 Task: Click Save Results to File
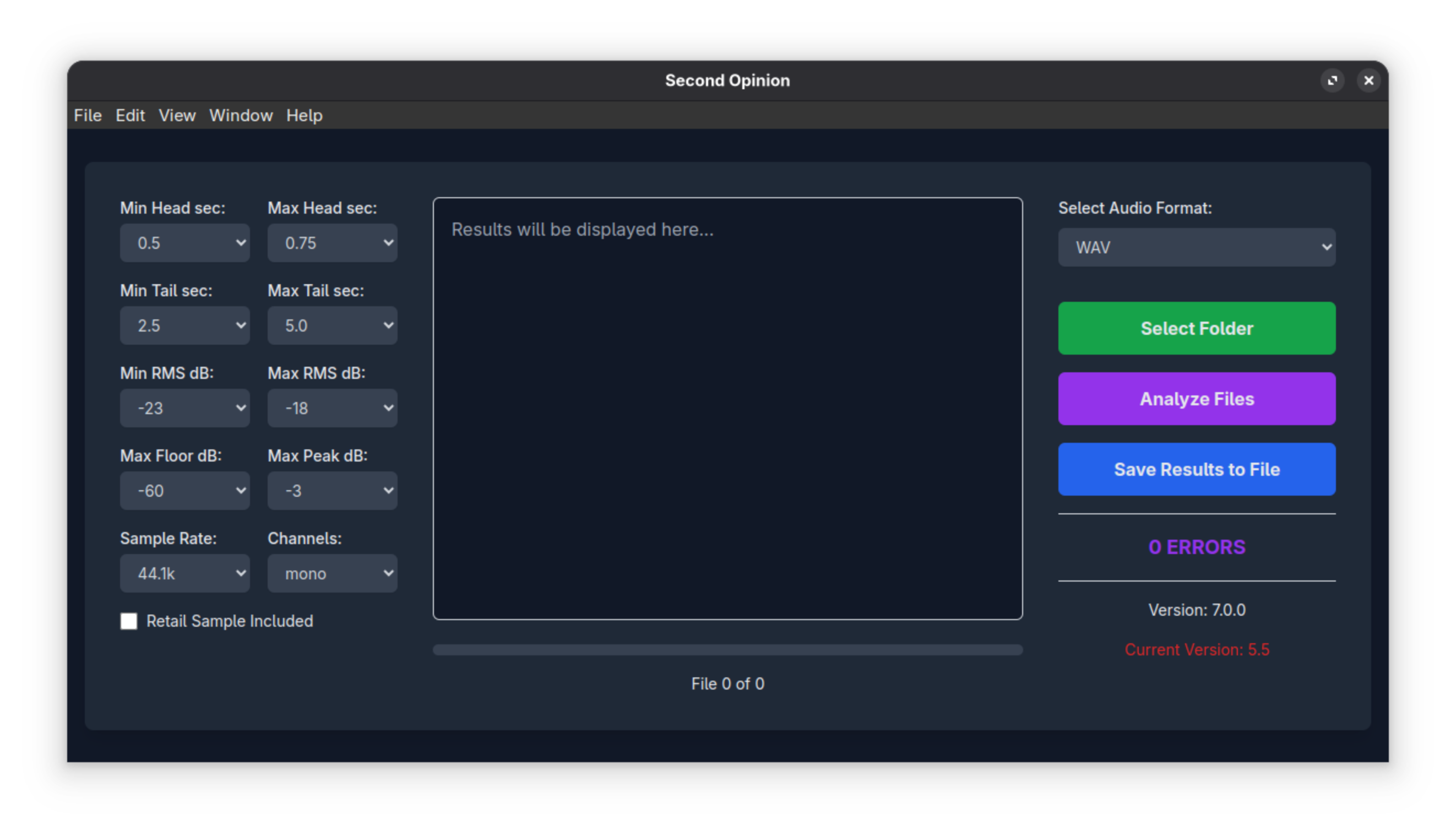(x=1197, y=469)
